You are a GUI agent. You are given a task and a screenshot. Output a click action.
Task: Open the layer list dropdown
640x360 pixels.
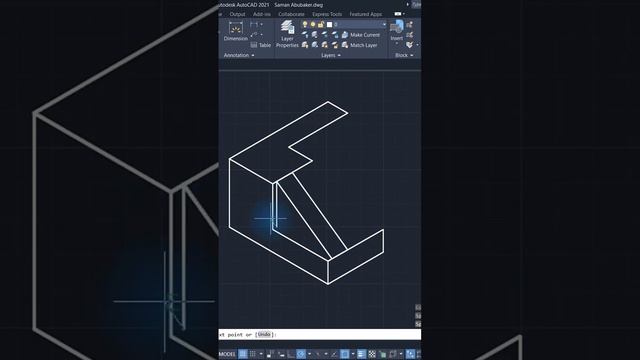point(384,24)
